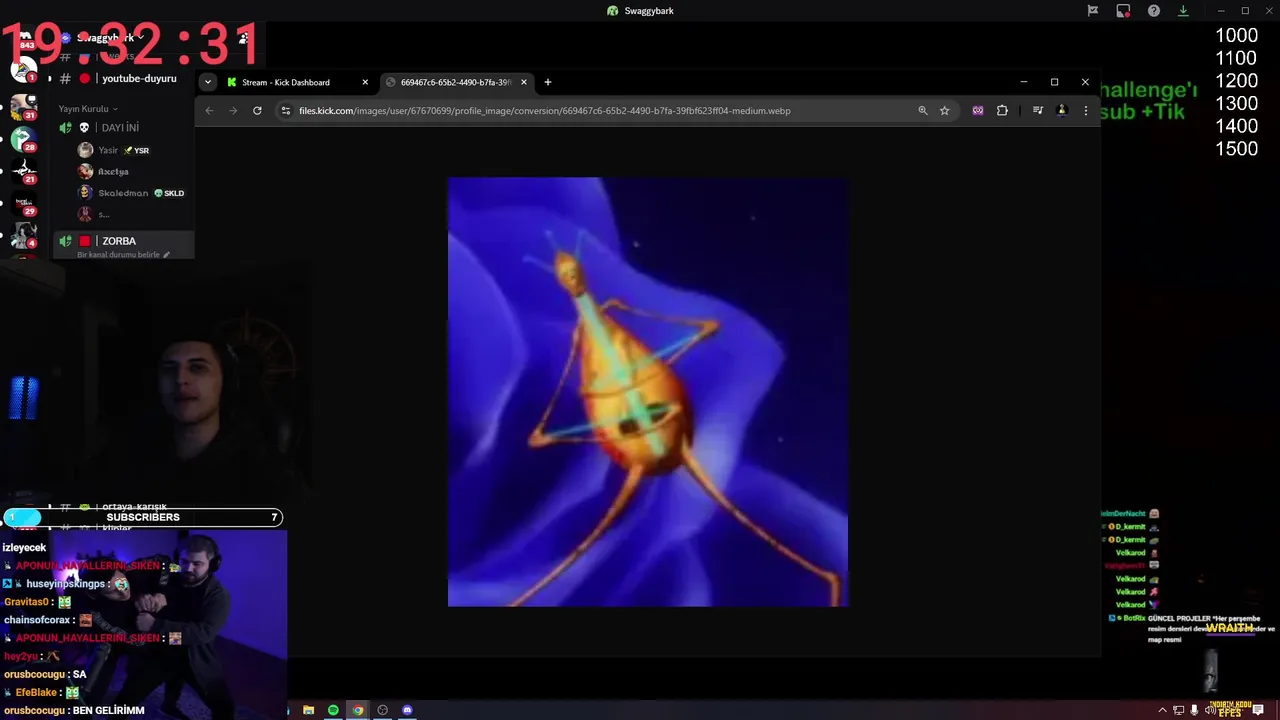Image resolution: width=1280 pixels, height=720 pixels.
Task: Click the microphone icon in system tray
Action: tap(1194, 710)
